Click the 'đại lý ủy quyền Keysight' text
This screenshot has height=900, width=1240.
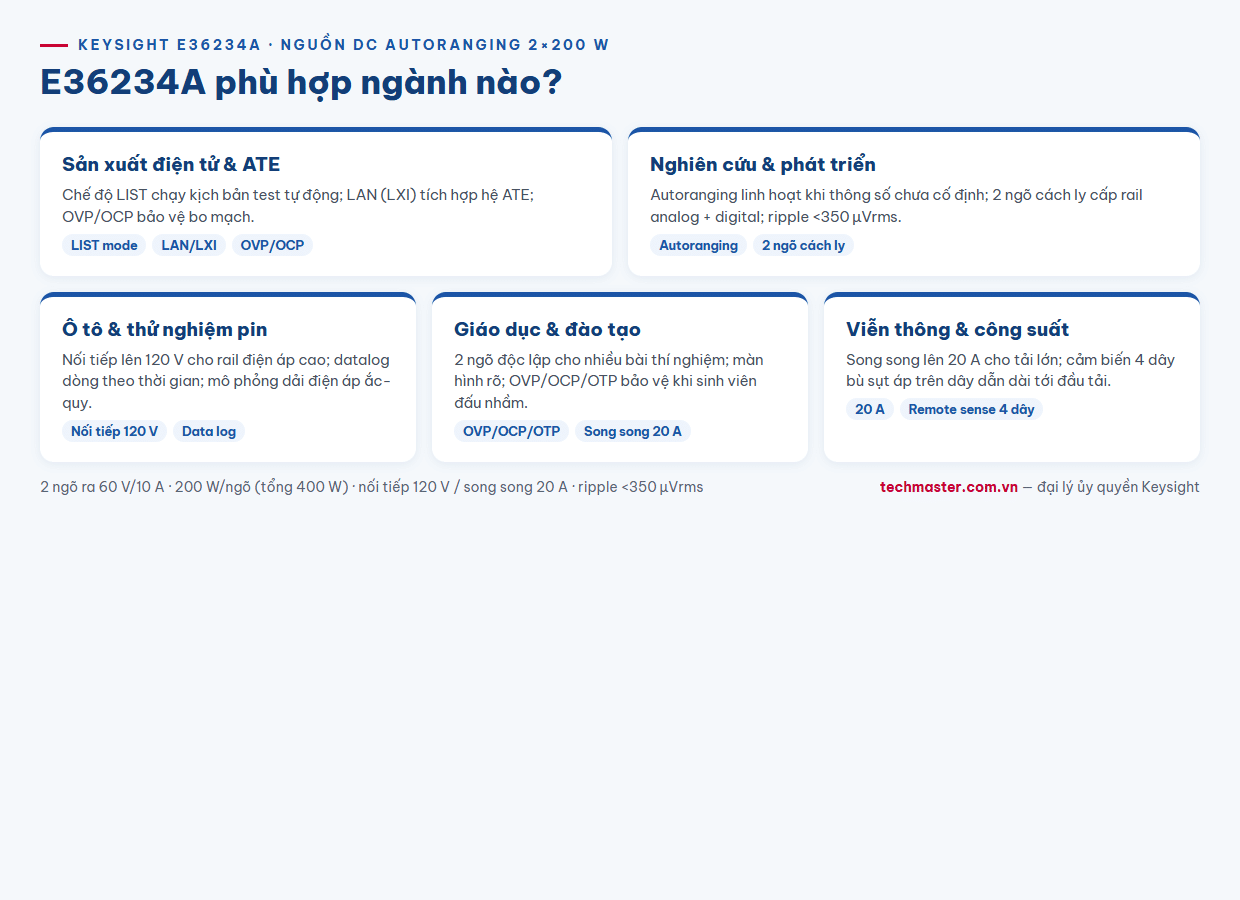1118,487
